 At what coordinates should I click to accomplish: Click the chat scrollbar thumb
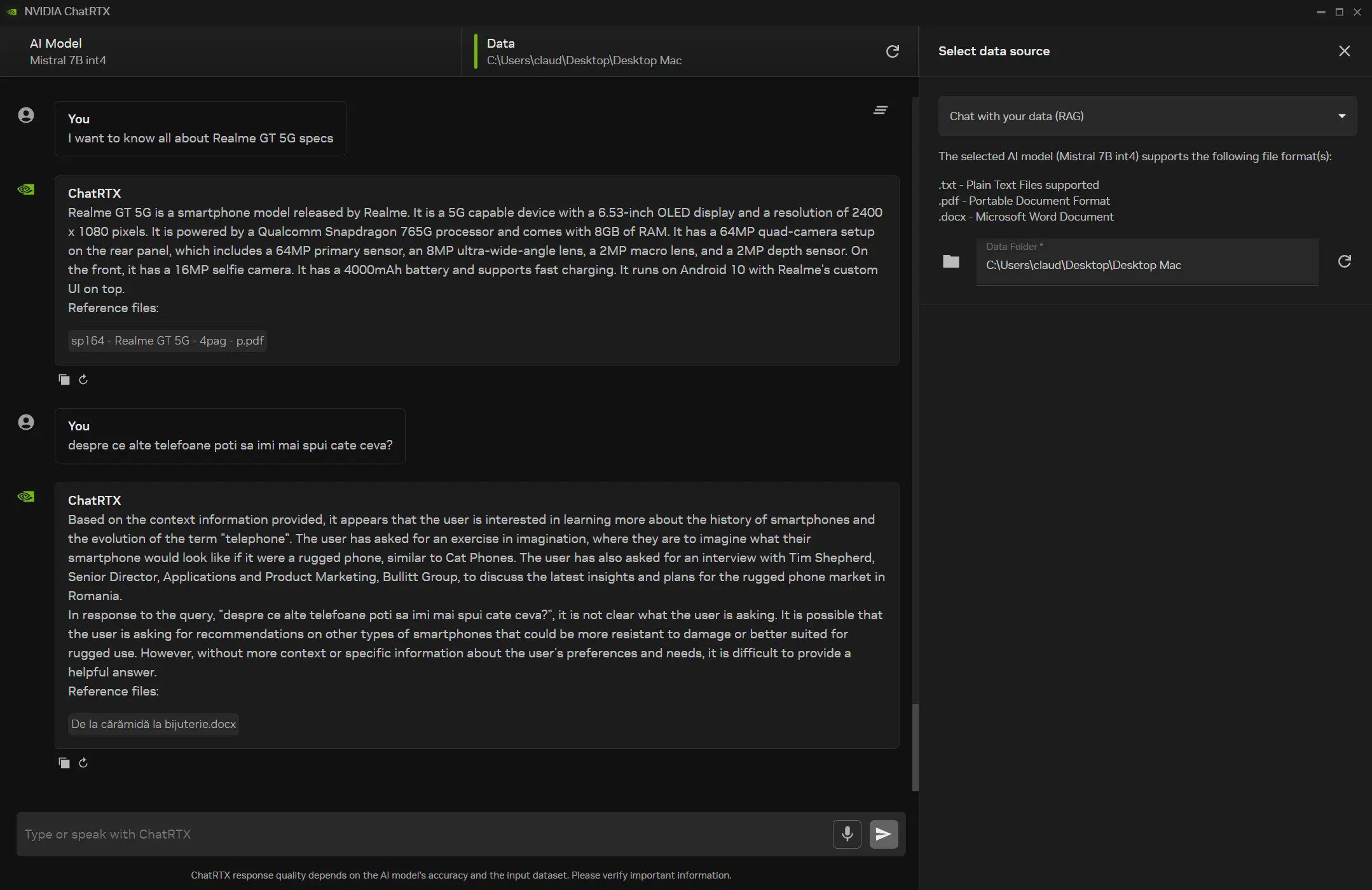point(916,748)
